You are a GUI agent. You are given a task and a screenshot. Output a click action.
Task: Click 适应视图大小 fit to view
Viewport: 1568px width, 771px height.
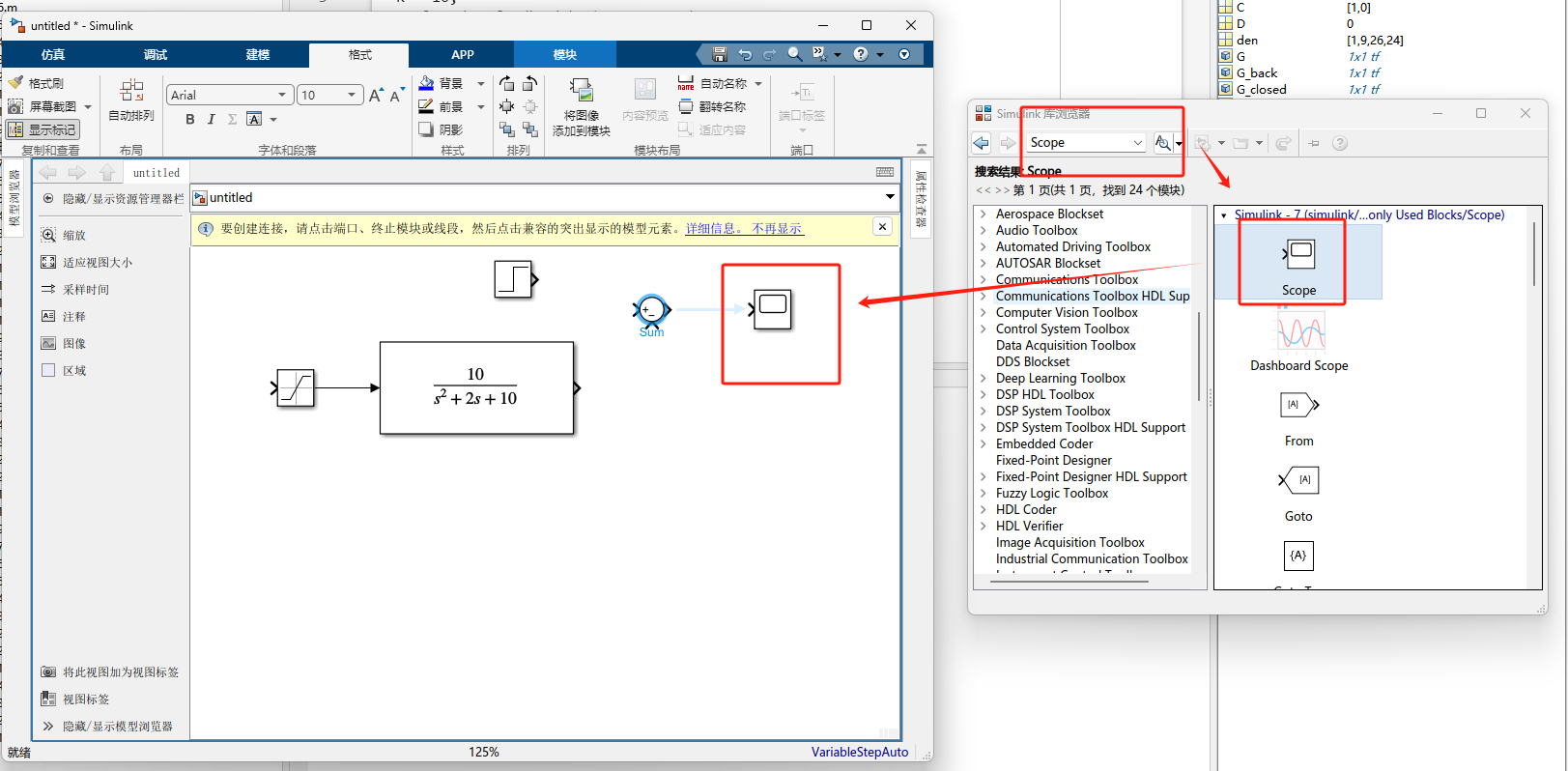click(87, 262)
